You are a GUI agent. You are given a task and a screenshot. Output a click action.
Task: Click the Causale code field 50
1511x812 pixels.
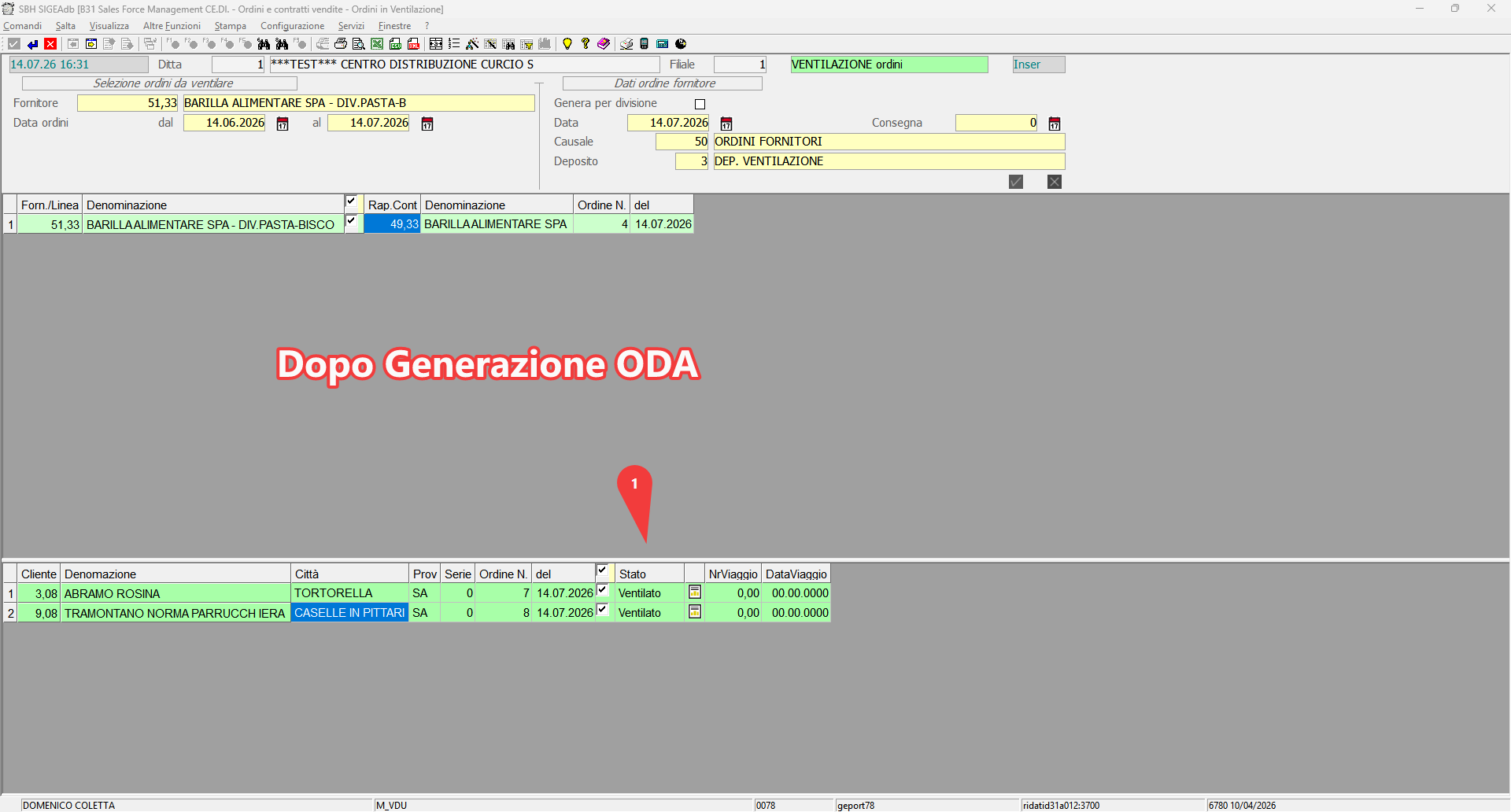(x=682, y=142)
